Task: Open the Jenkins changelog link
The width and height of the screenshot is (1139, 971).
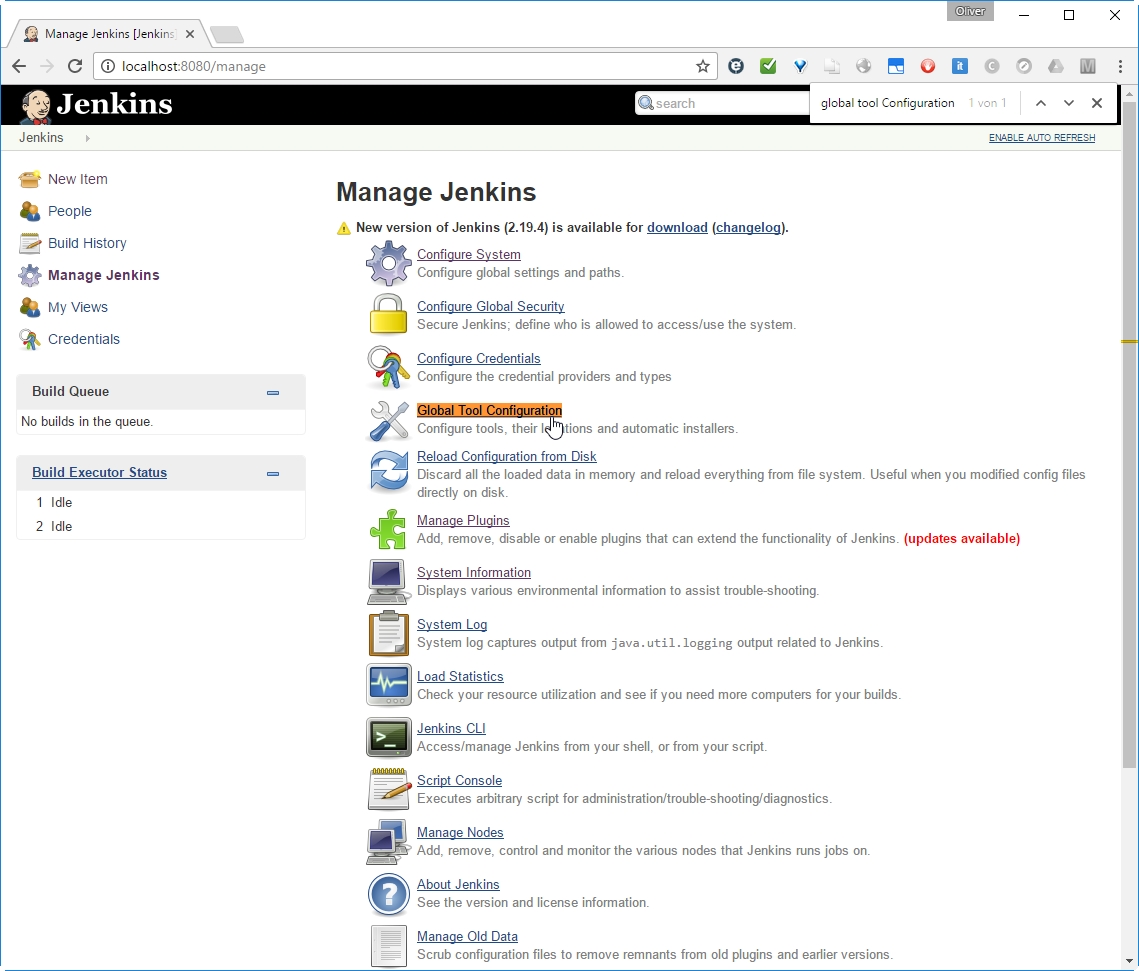Action: tap(748, 227)
